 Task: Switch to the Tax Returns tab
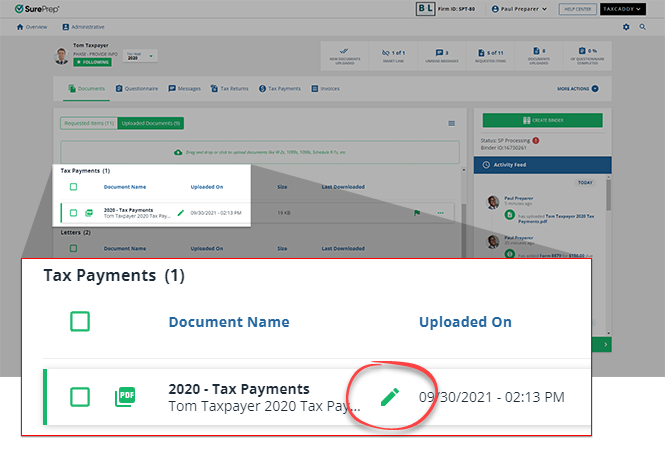click(229, 89)
